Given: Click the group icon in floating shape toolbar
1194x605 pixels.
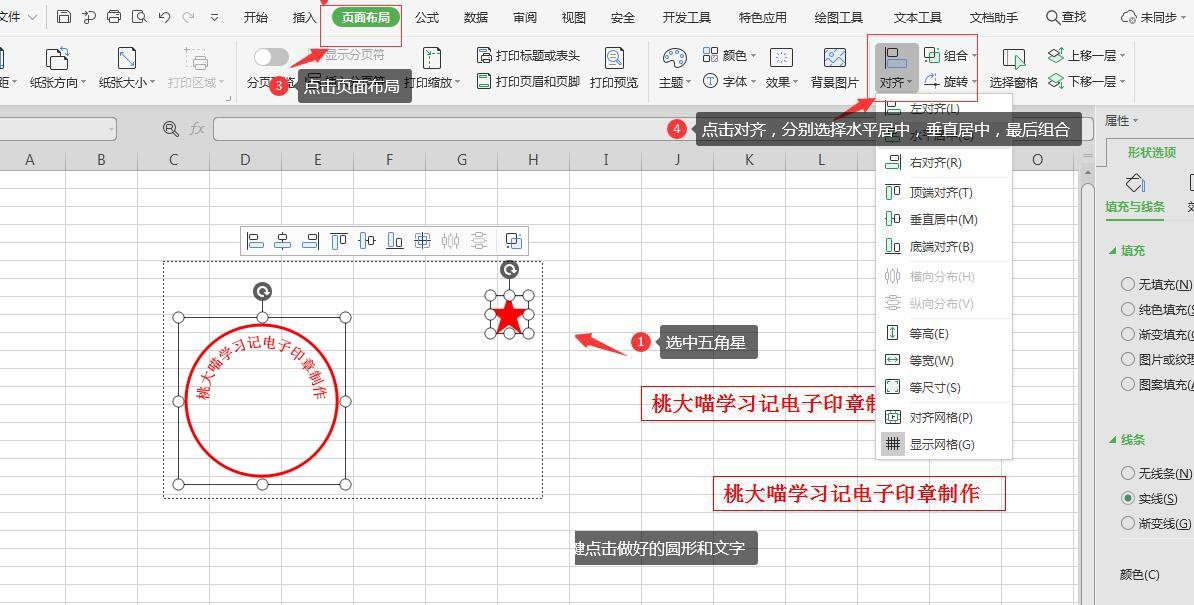Looking at the screenshot, I should tap(513, 240).
